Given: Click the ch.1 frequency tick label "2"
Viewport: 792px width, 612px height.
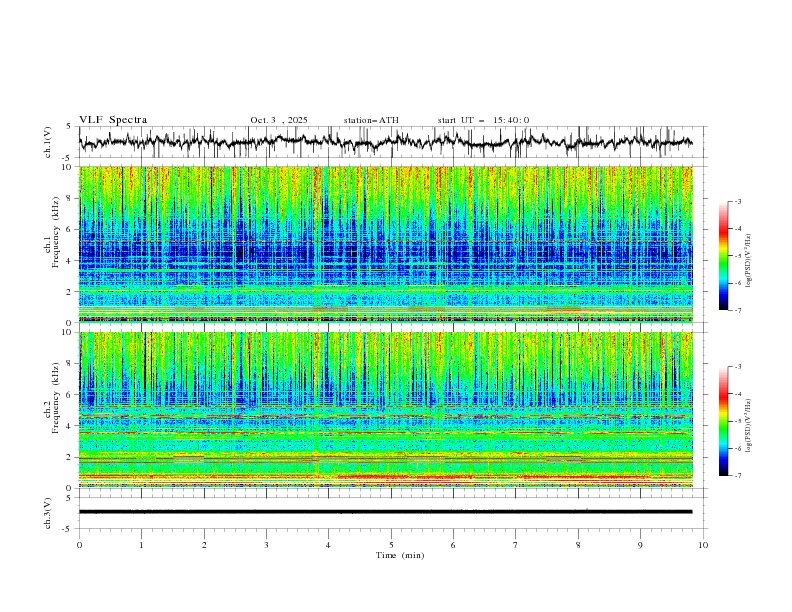Looking at the screenshot, I should (x=70, y=291).
